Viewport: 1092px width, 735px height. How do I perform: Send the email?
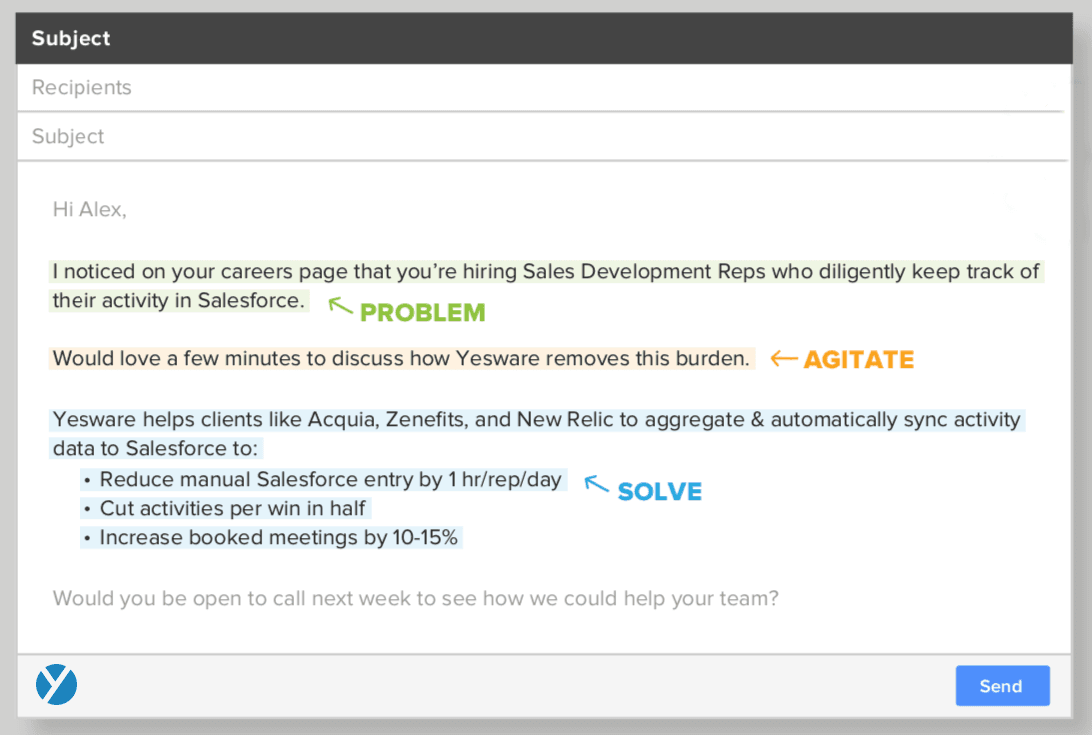(1002, 686)
